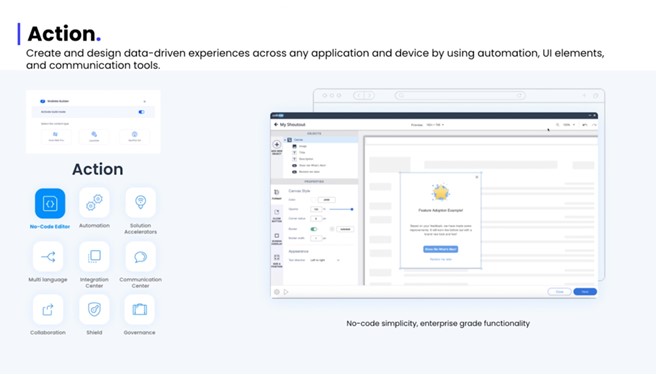
Task: Click the settings gear at editor bottom-left
Action: point(277,292)
